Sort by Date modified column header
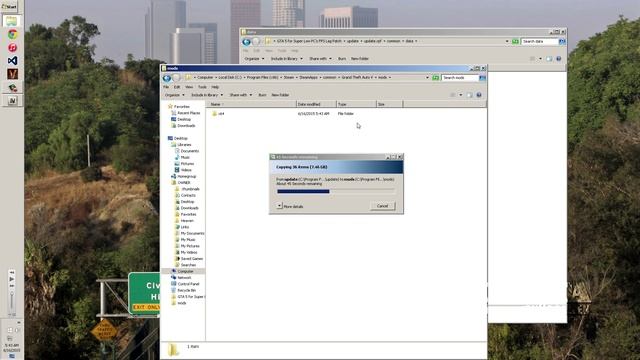This screenshot has height=360, width=640. point(316,104)
